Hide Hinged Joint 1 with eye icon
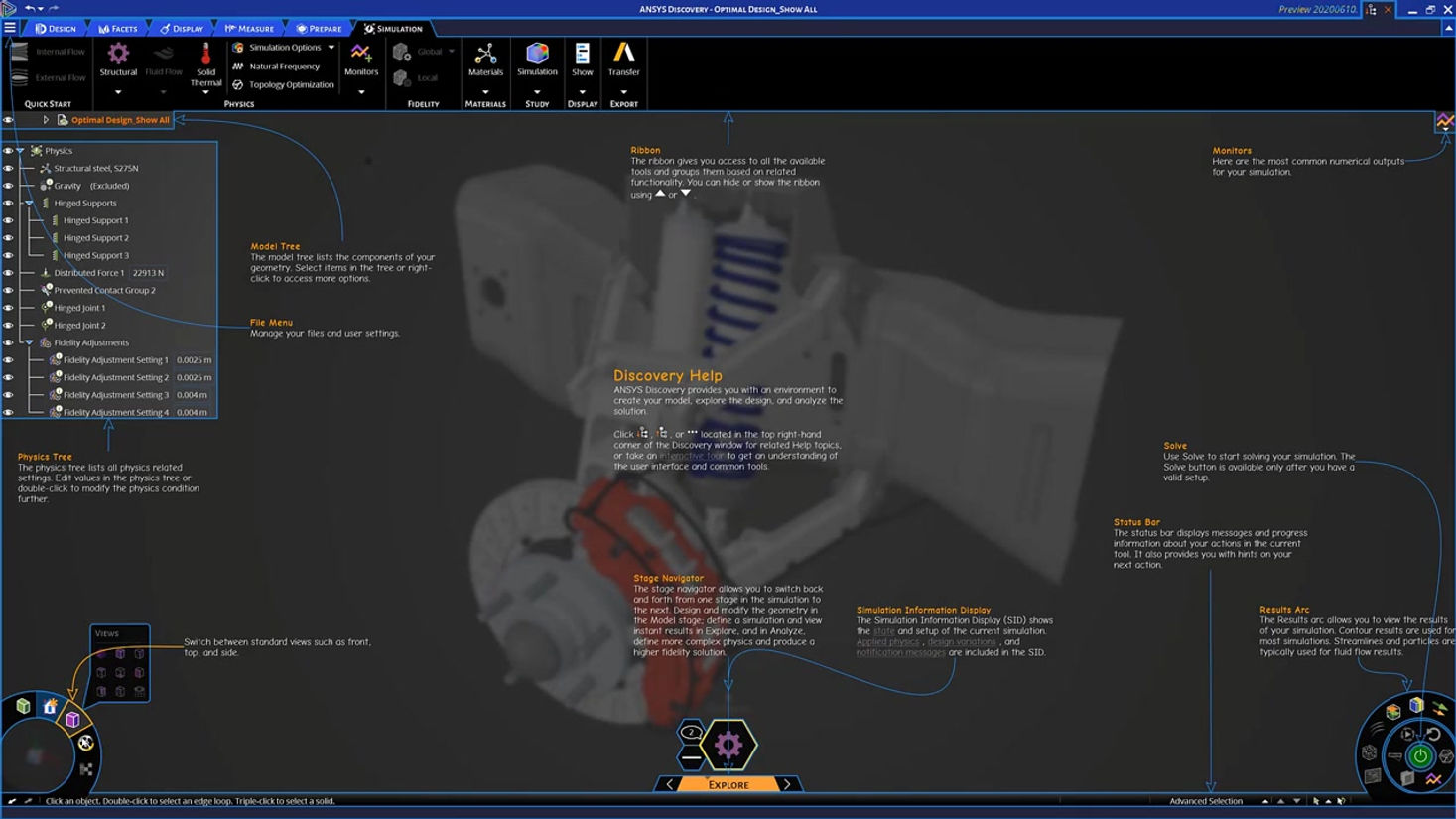The image size is (1456, 819). (8, 308)
